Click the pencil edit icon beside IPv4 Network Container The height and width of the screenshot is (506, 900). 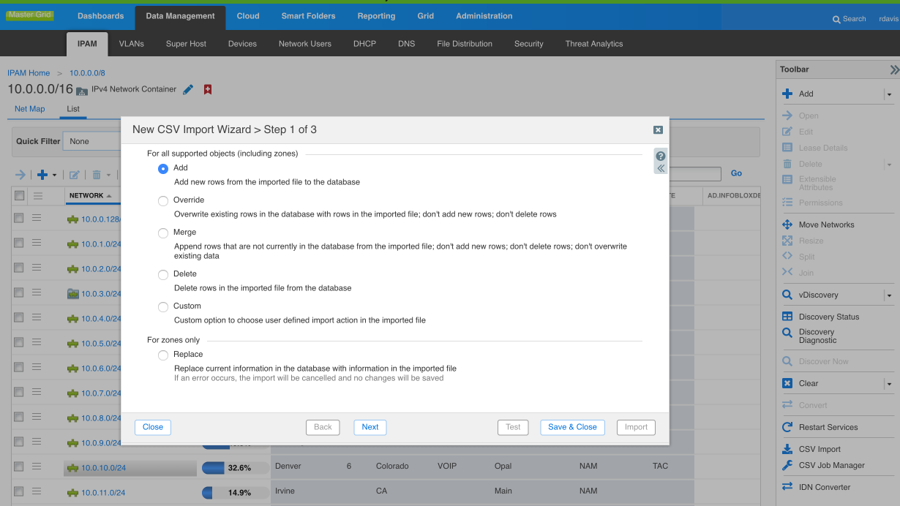click(188, 90)
